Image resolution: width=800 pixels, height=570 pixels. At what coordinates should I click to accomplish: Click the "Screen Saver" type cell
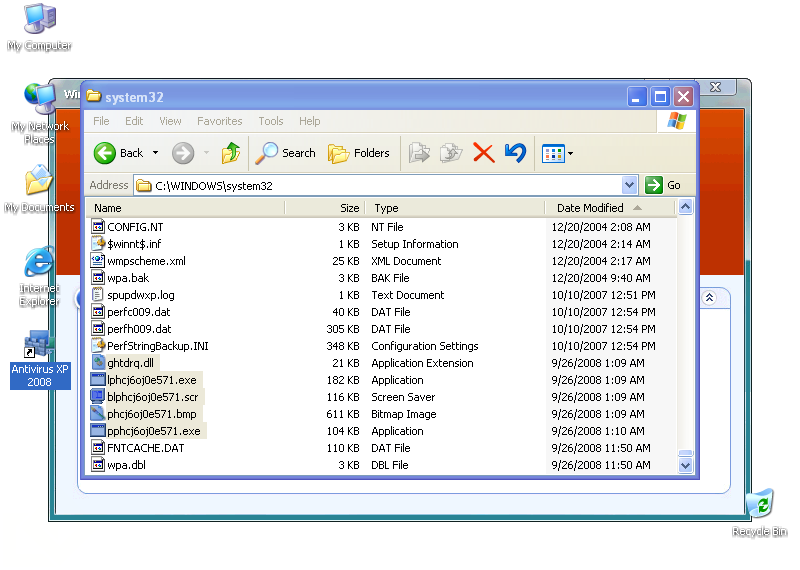403,397
